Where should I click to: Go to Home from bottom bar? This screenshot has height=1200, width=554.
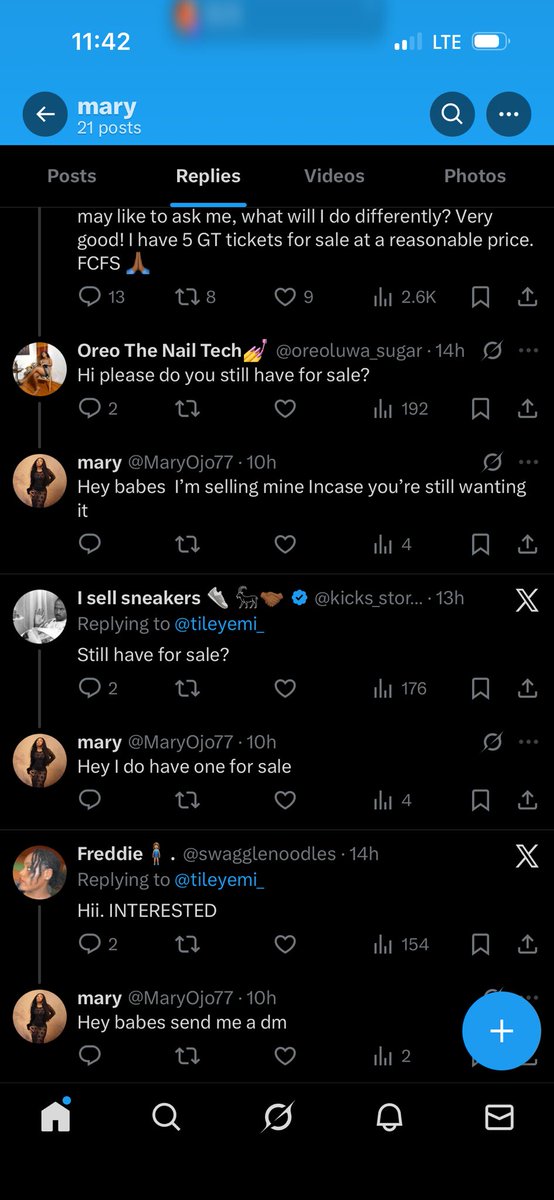click(x=56, y=1117)
